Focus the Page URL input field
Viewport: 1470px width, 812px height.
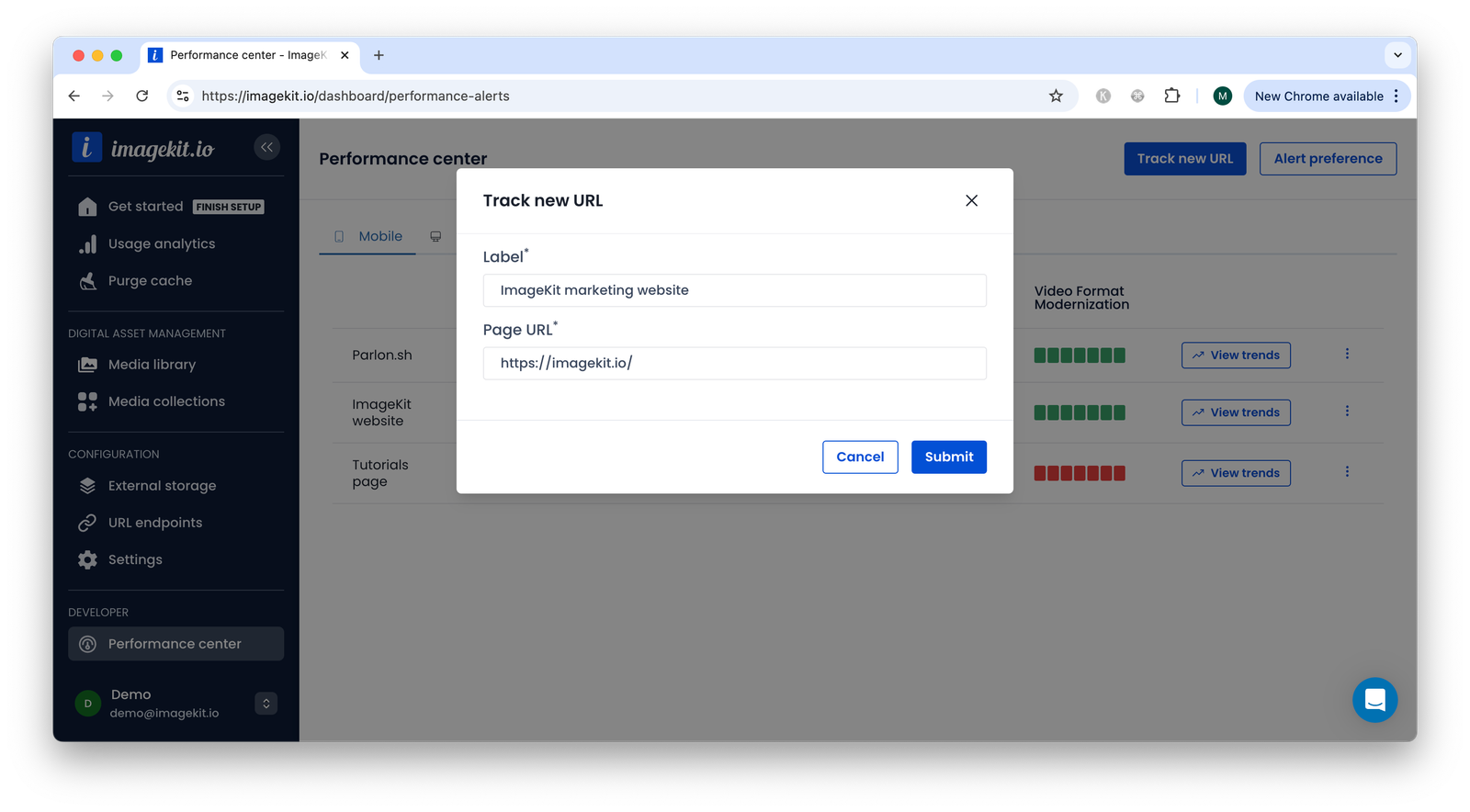(x=735, y=364)
